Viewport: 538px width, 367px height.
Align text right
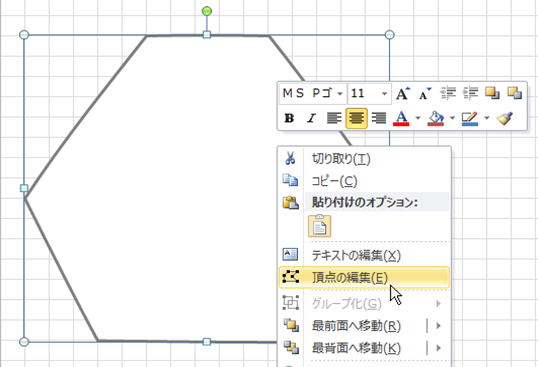379,118
